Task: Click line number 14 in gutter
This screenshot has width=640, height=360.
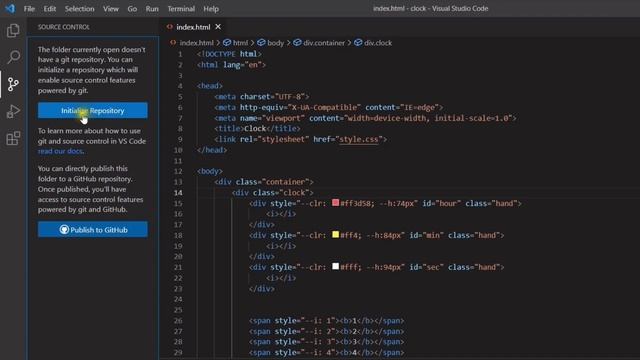Action: (178, 193)
